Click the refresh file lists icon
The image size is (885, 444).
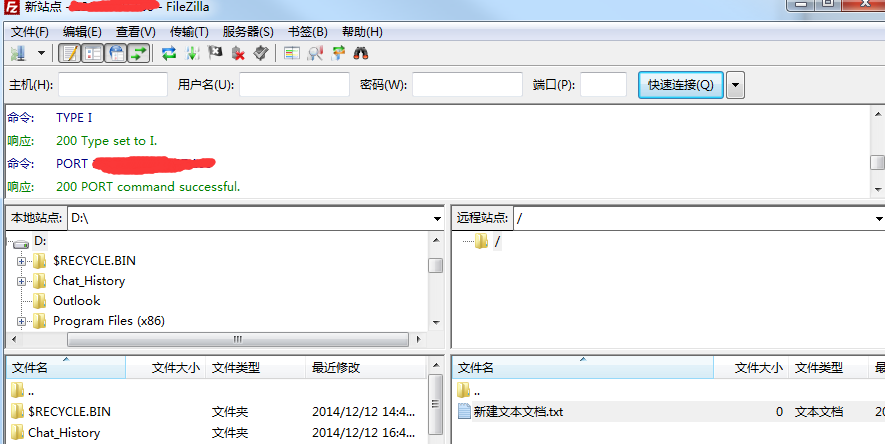[x=169, y=53]
